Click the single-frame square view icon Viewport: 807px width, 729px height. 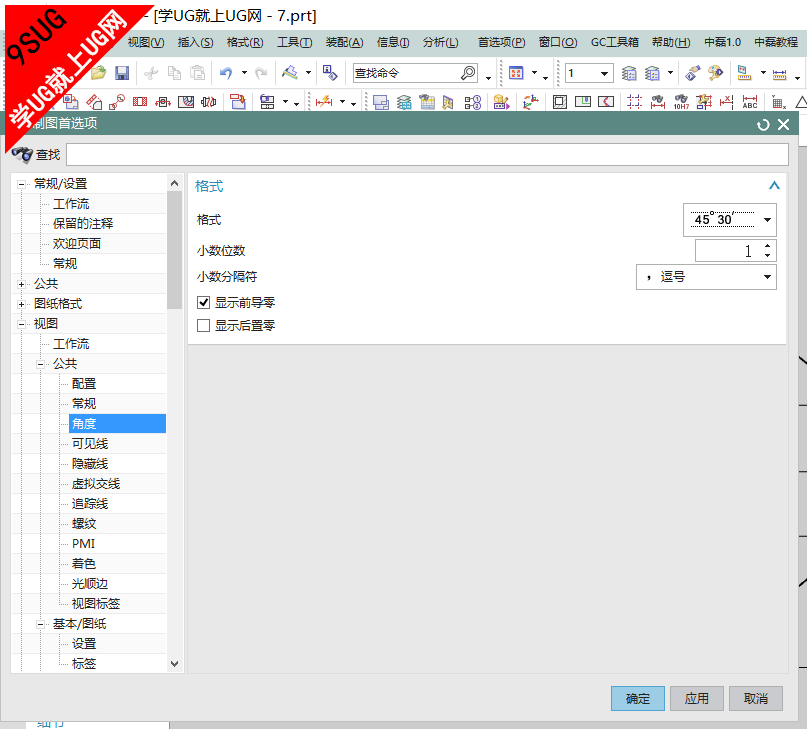[560, 101]
